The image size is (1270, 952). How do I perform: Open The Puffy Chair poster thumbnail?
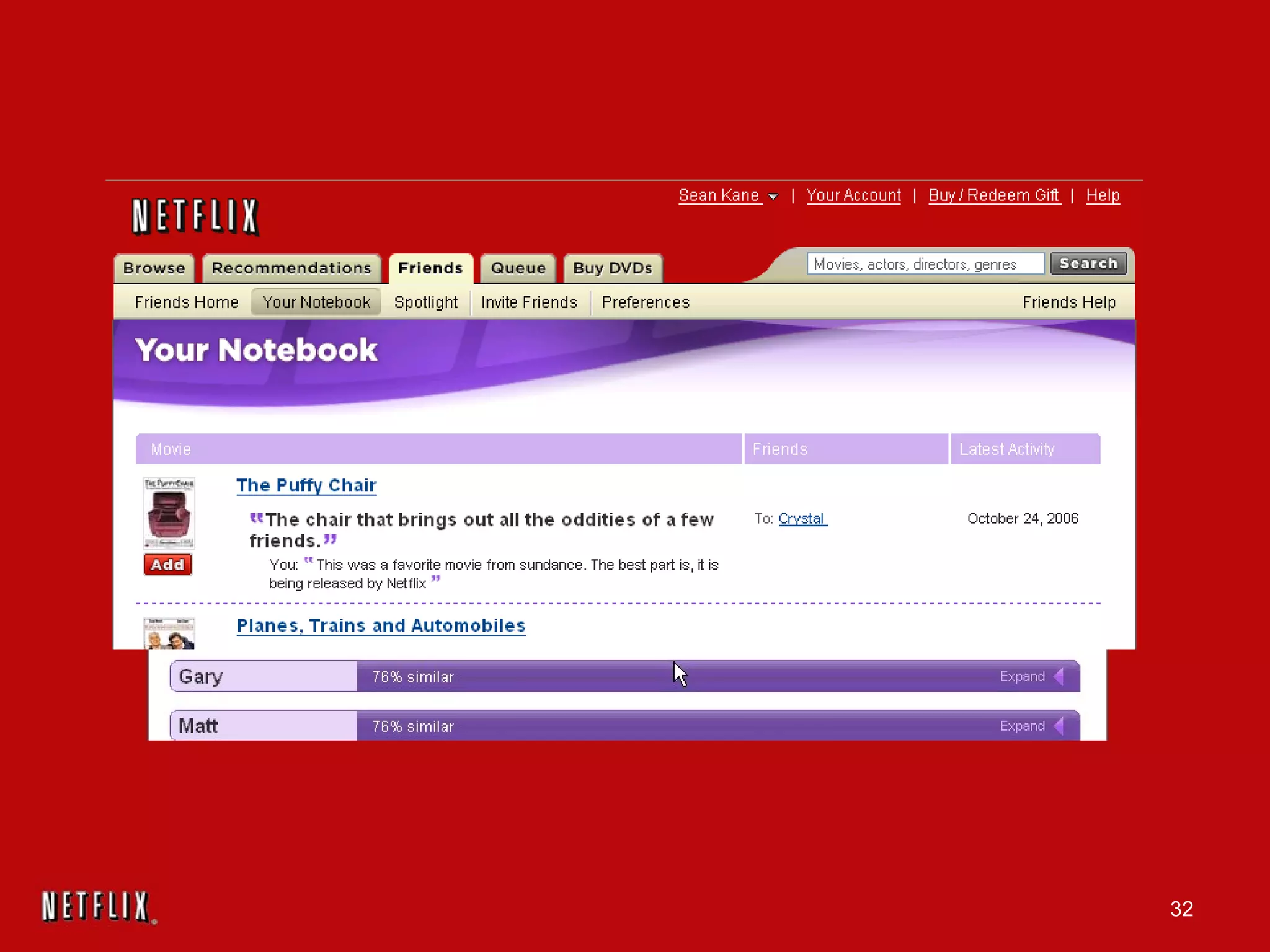(169, 513)
